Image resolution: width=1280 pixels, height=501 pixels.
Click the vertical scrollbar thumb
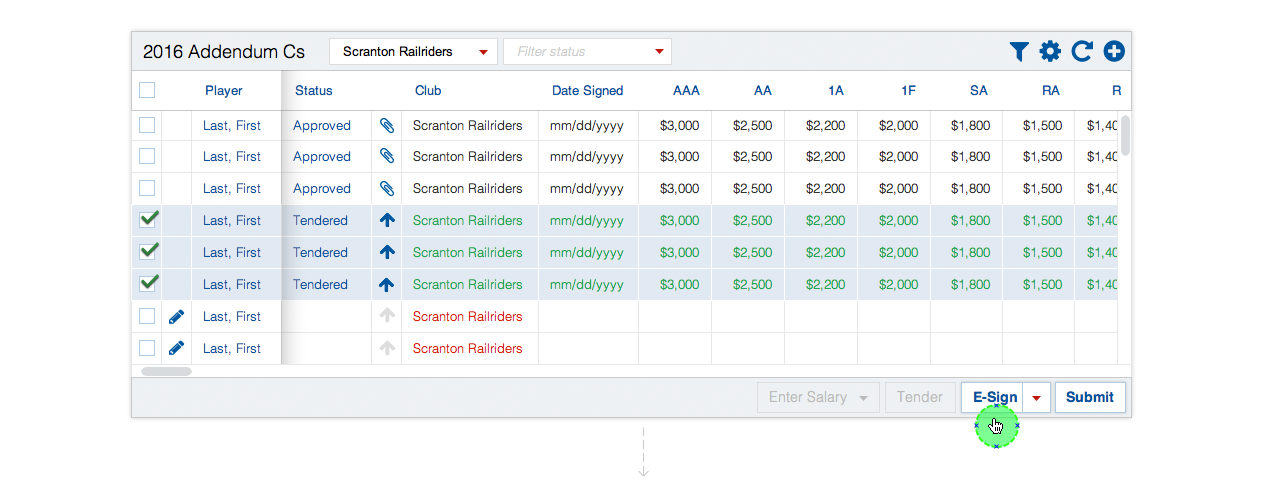pos(1125,136)
